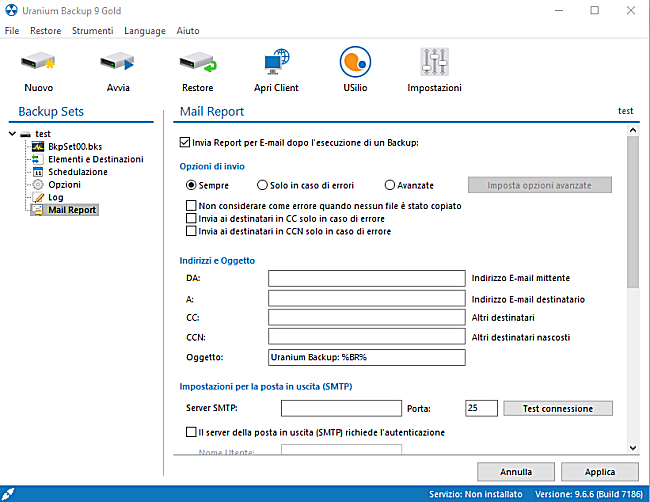Launch Apri Client icon
This screenshot has width=650, height=502.
pos(276,61)
